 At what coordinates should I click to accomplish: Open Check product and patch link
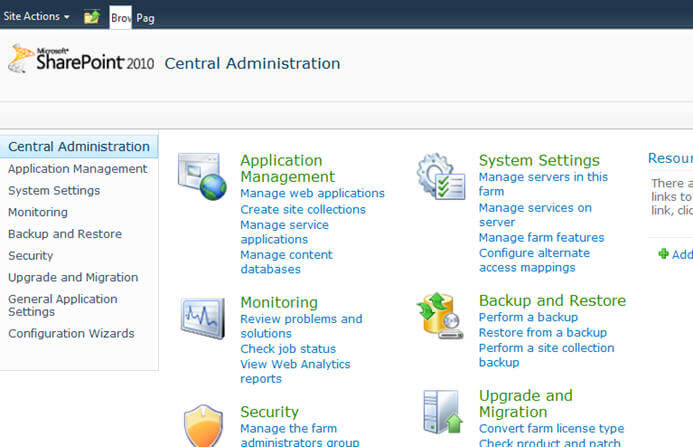pos(550,443)
